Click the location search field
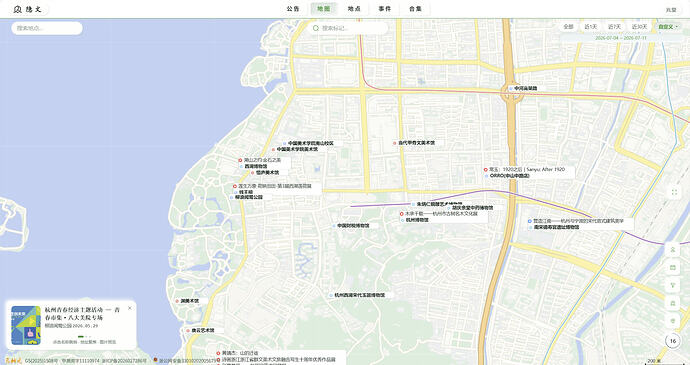The image size is (690, 365). (47, 28)
